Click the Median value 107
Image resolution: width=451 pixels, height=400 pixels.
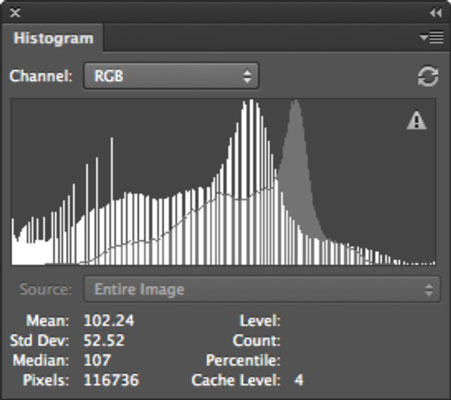97,360
